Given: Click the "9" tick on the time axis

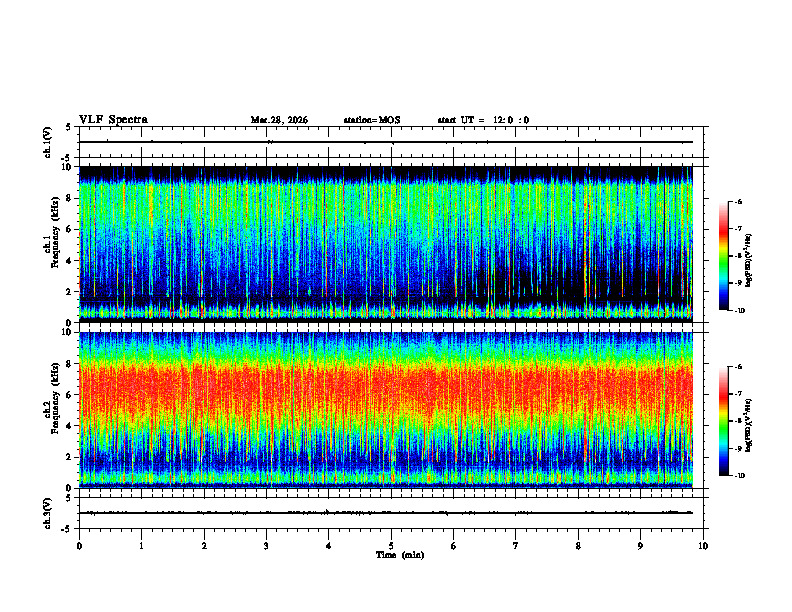Looking at the screenshot, I should (x=640, y=546).
